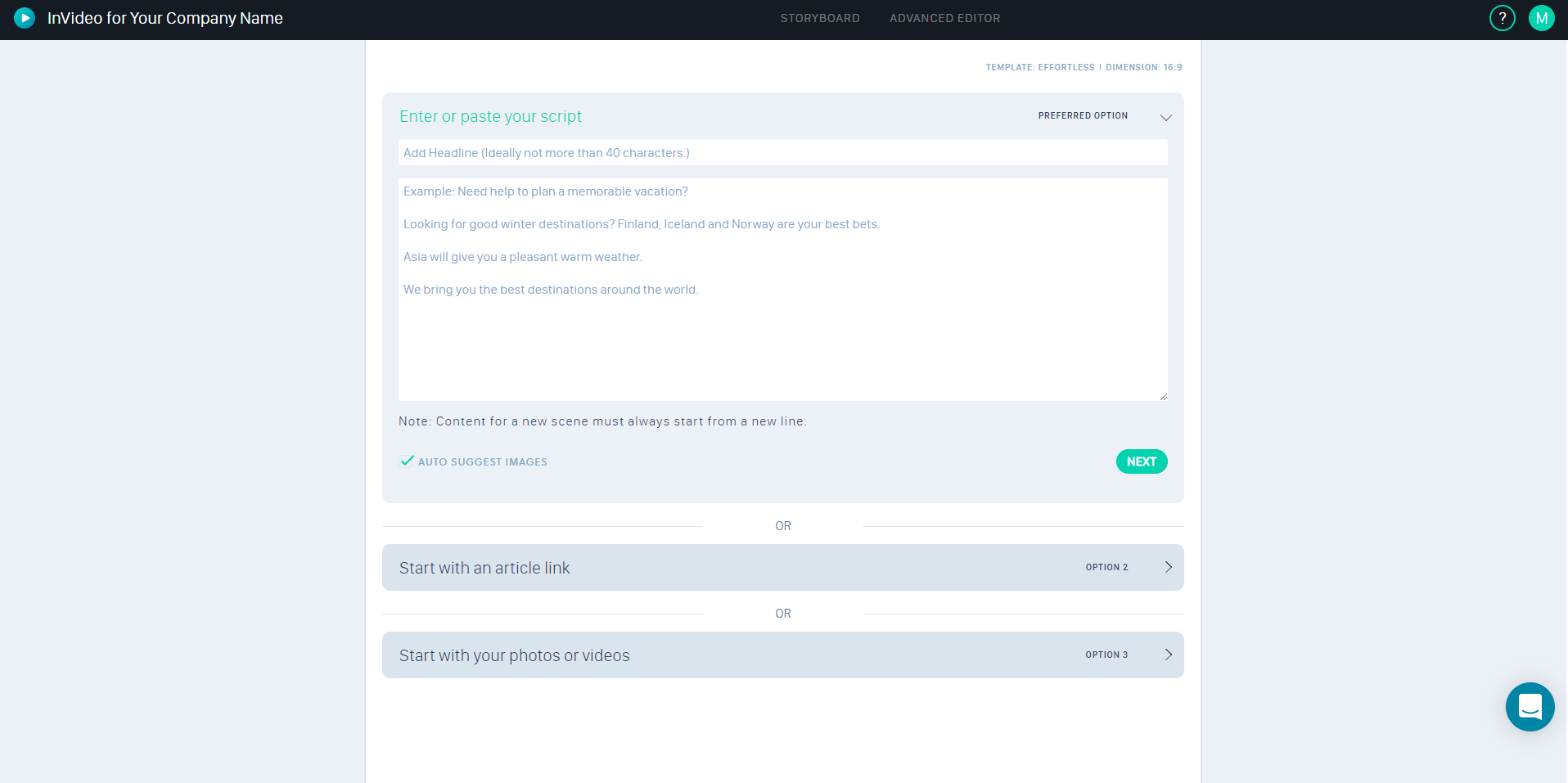Click the Template: Effortless label
Screen dimensions: 1568x783
click(x=1039, y=68)
